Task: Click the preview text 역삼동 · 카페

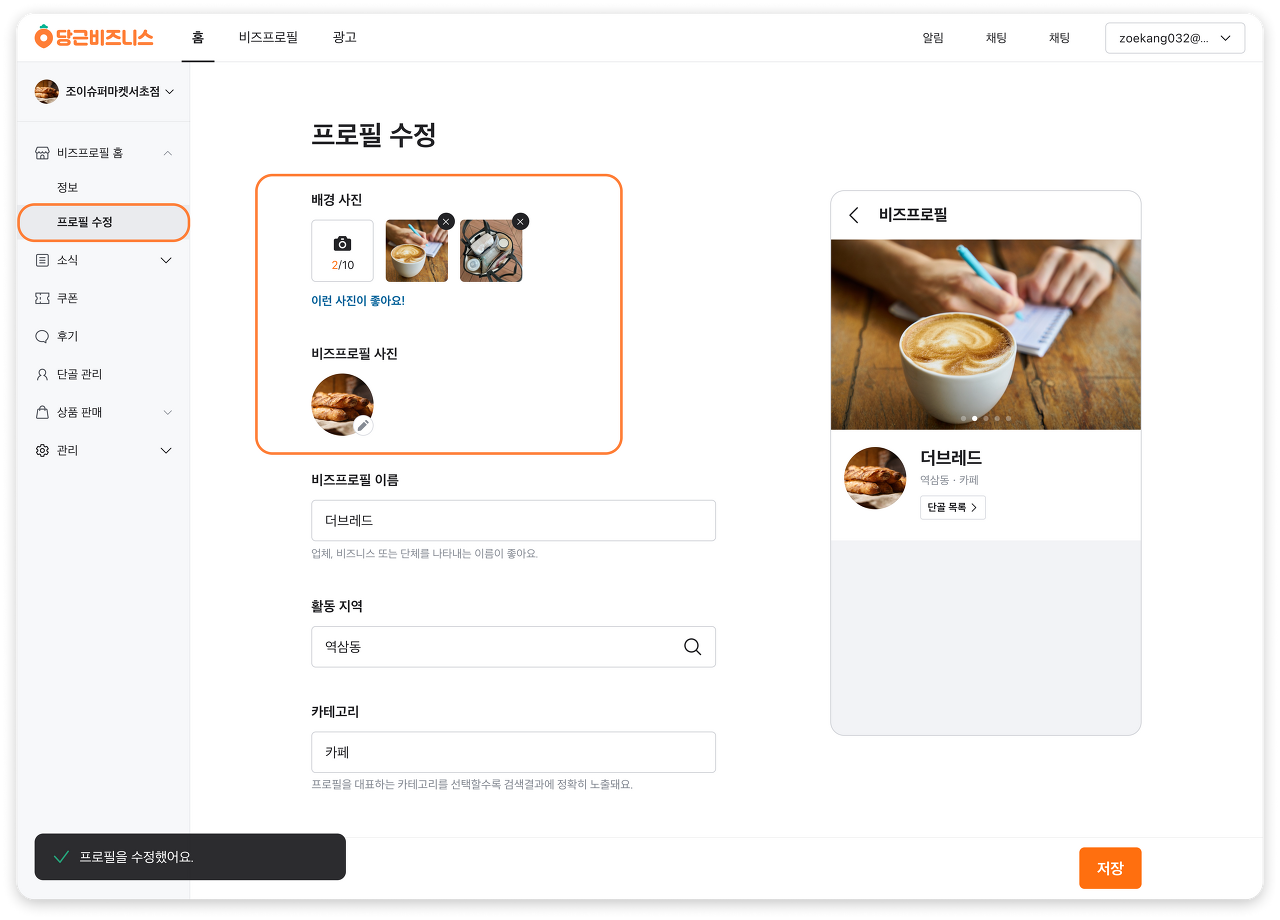Action: pos(950,480)
